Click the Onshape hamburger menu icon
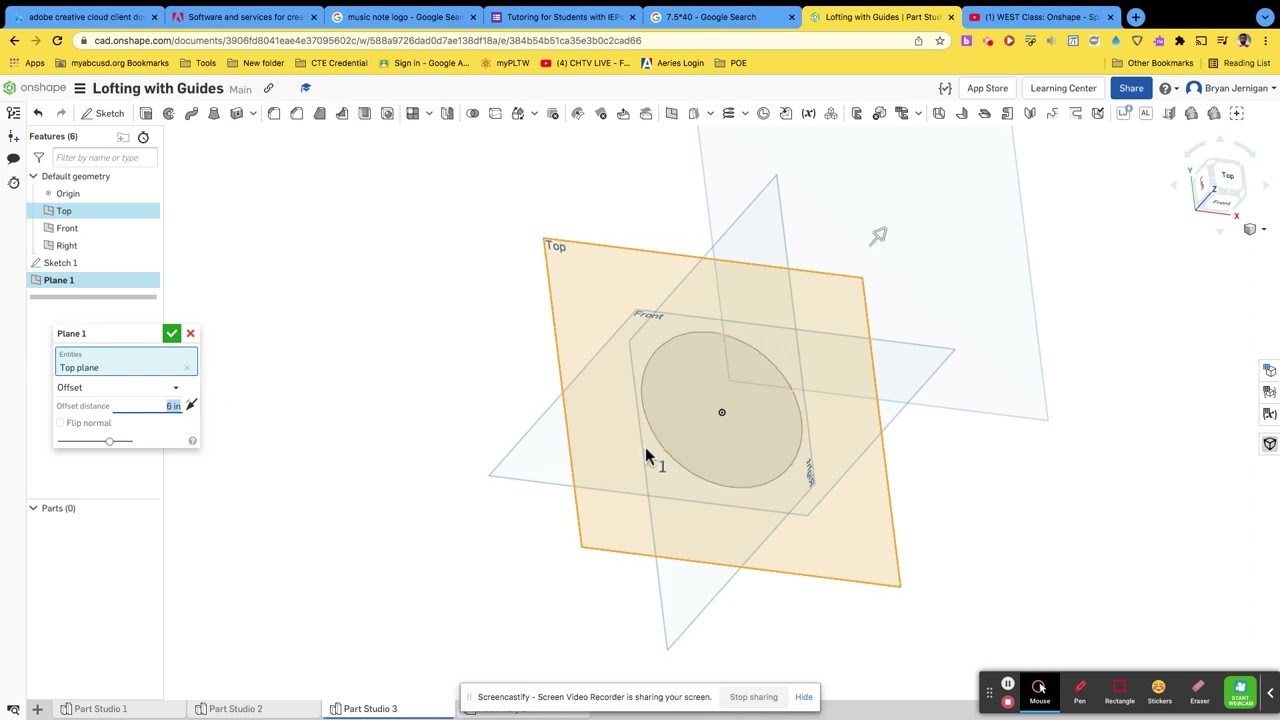This screenshot has height=720, width=1280. pyautogui.click(x=80, y=88)
